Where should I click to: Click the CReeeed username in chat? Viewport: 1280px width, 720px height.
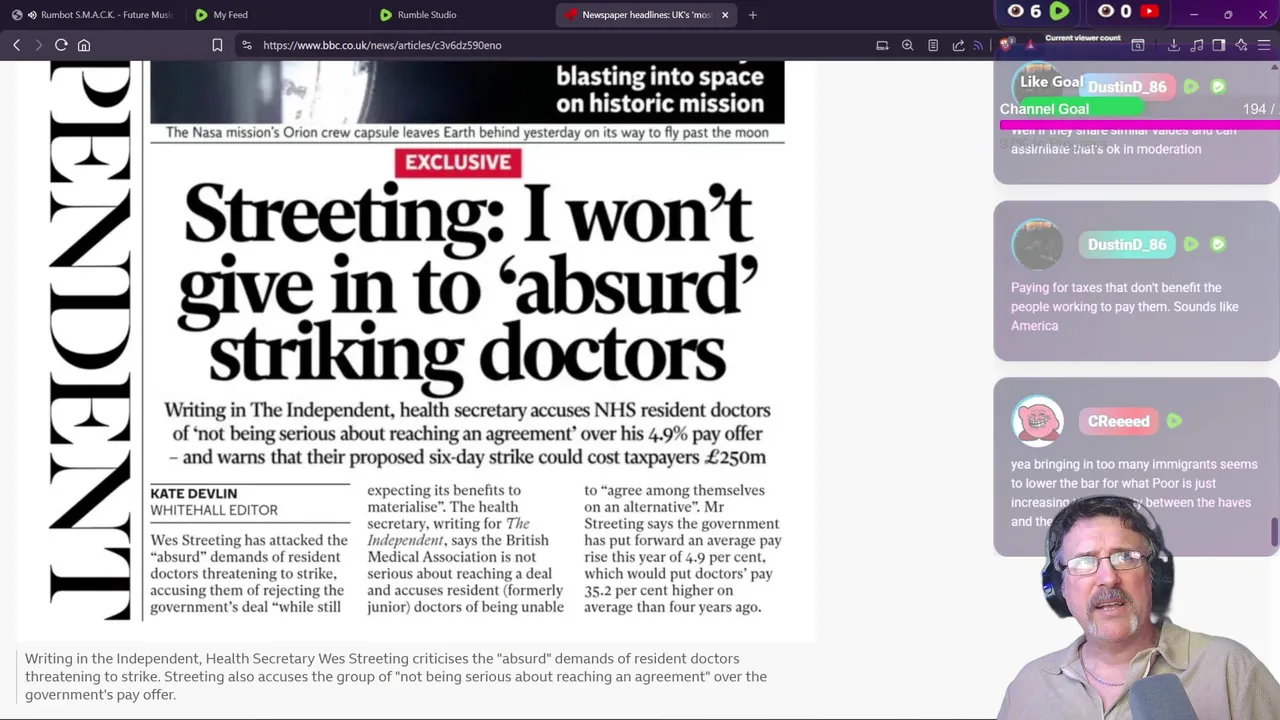pyautogui.click(x=1118, y=421)
